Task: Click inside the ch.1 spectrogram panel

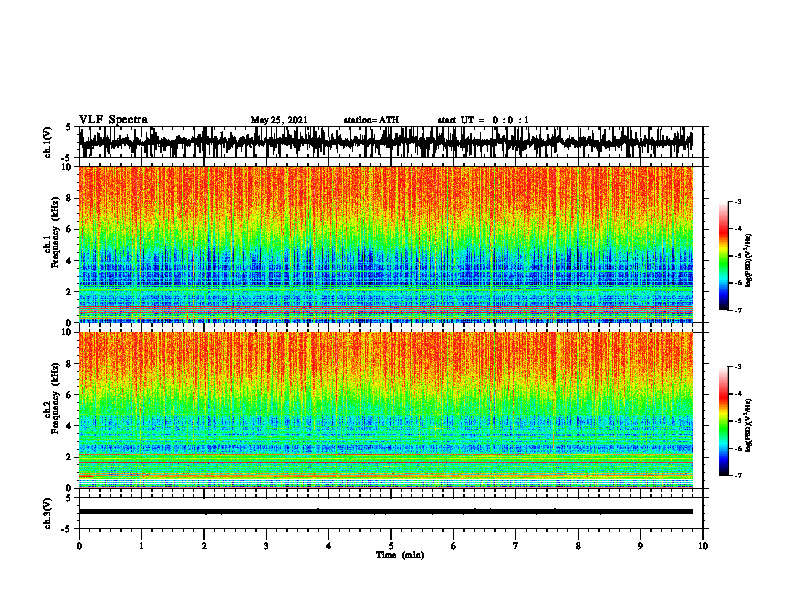Action: 386,244
